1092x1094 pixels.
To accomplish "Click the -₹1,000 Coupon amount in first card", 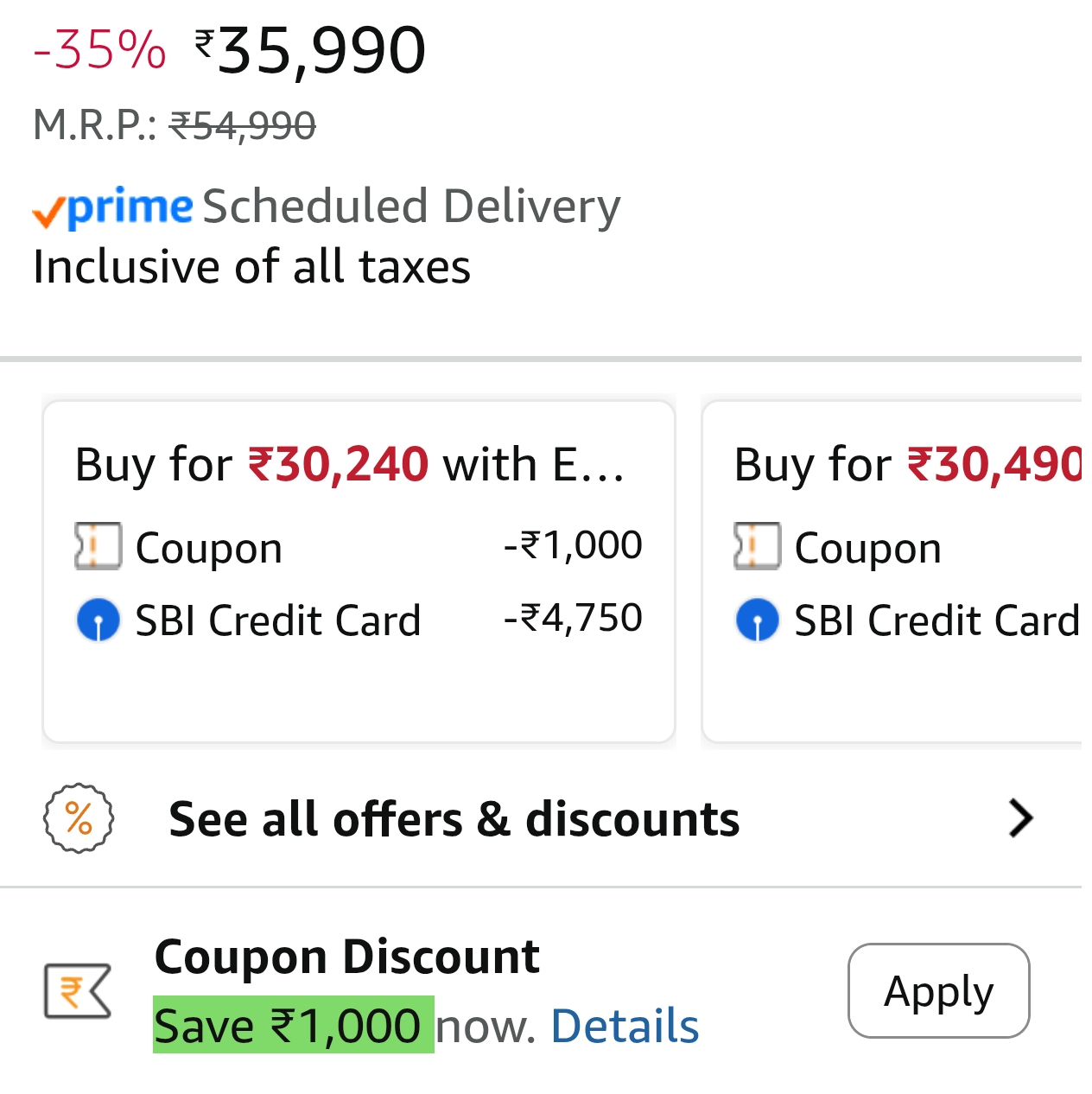I will tap(573, 545).
